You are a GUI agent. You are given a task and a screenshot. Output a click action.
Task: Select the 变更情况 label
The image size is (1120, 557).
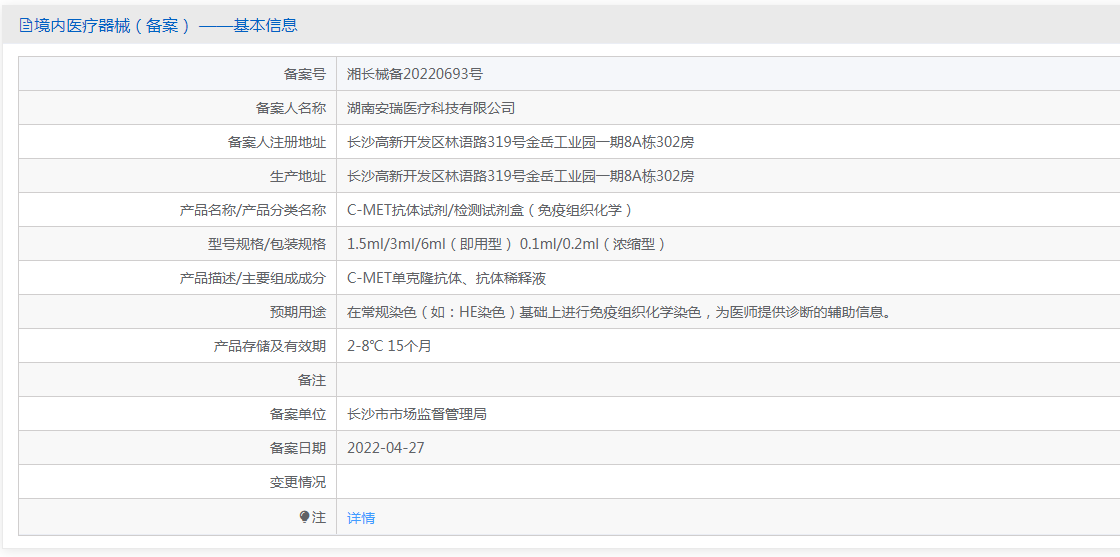298,483
